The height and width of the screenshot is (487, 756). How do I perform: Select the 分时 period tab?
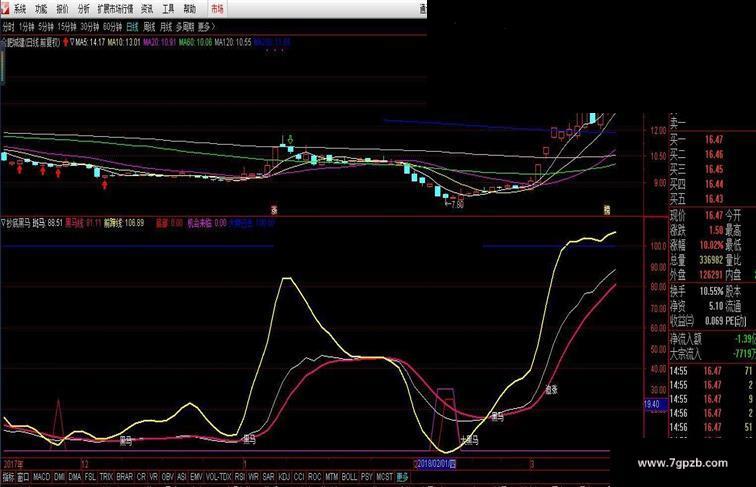[x=8, y=27]
